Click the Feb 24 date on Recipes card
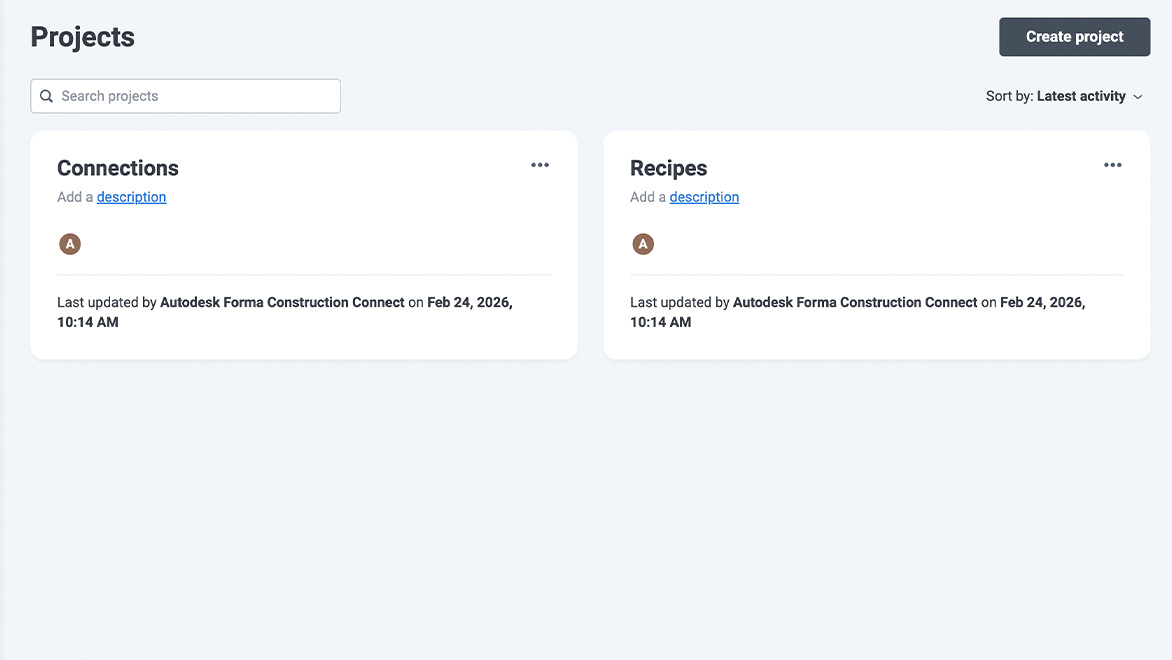Screen dimensions: 1172x660 tap(1042, 302)
